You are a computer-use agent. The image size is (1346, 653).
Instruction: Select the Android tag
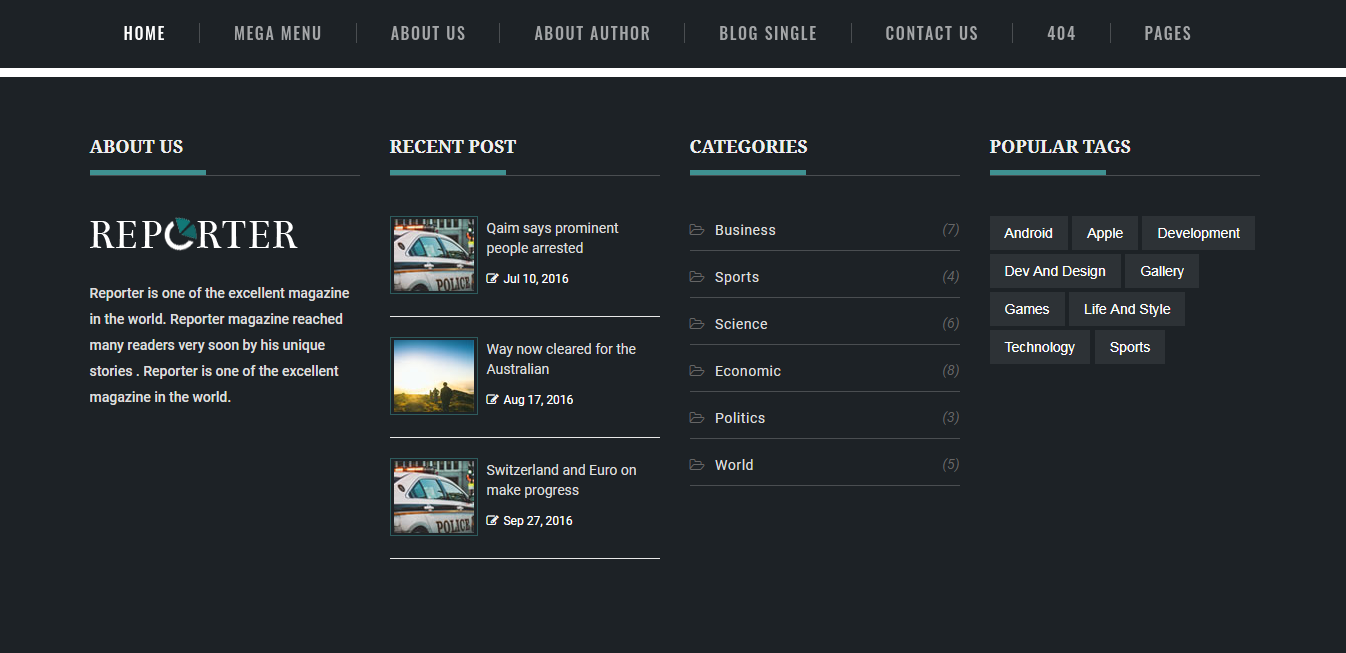coord(1028,233)
